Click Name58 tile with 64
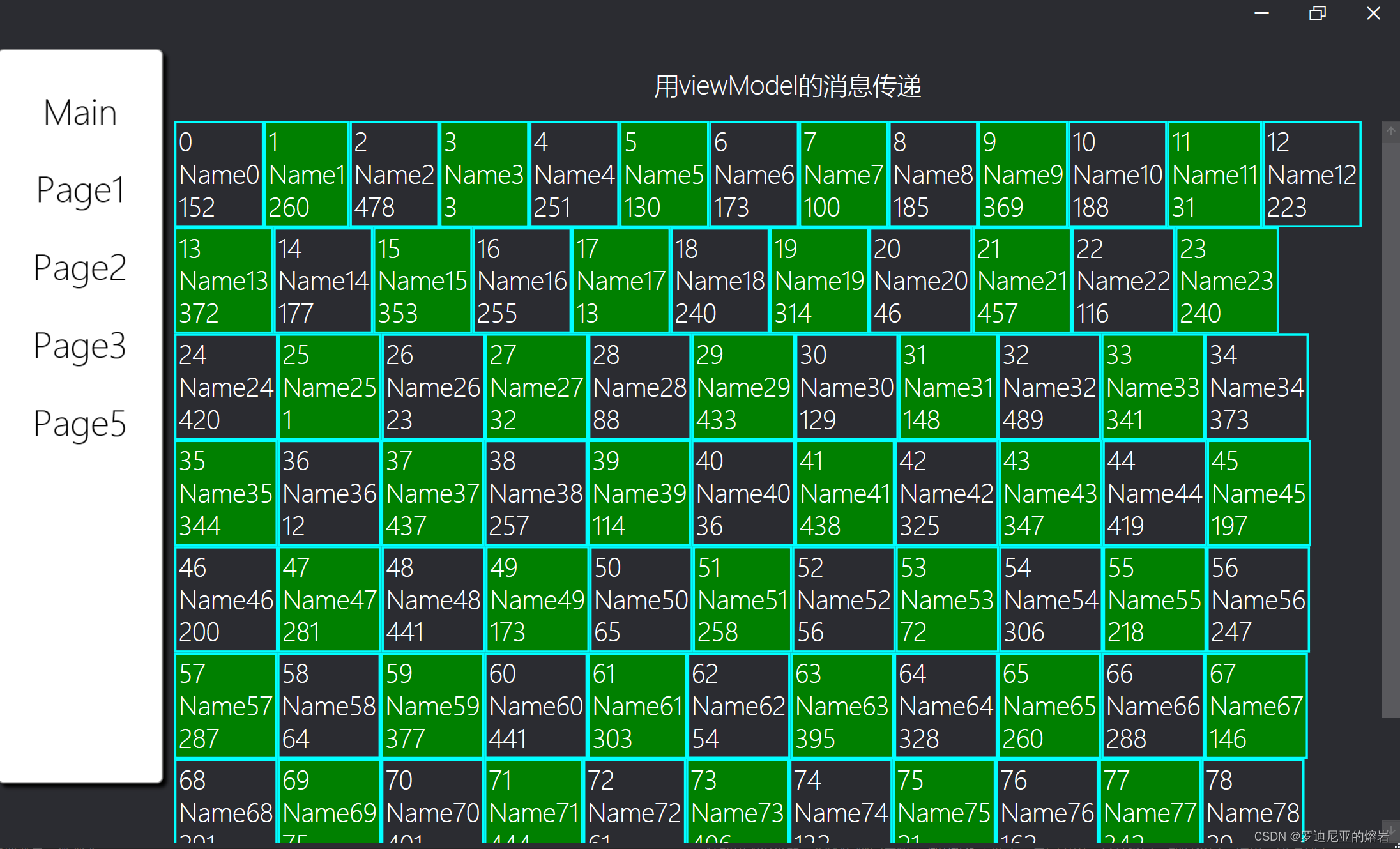1400x849 pixels. coord(330,706)
